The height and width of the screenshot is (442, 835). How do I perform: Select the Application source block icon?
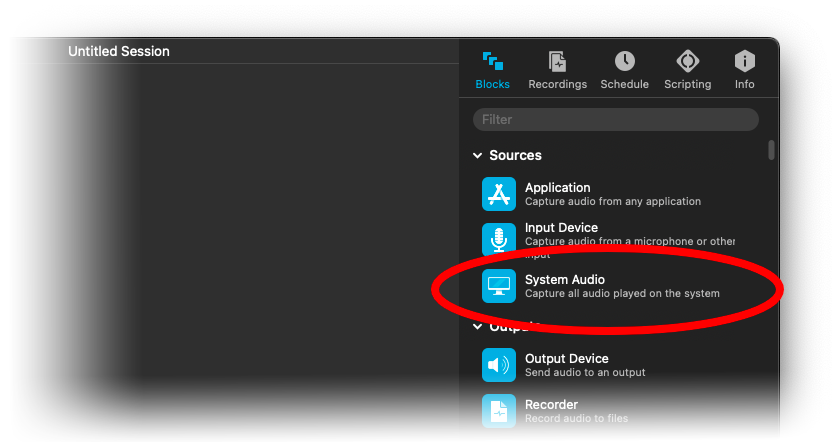[x=498, y=194]
